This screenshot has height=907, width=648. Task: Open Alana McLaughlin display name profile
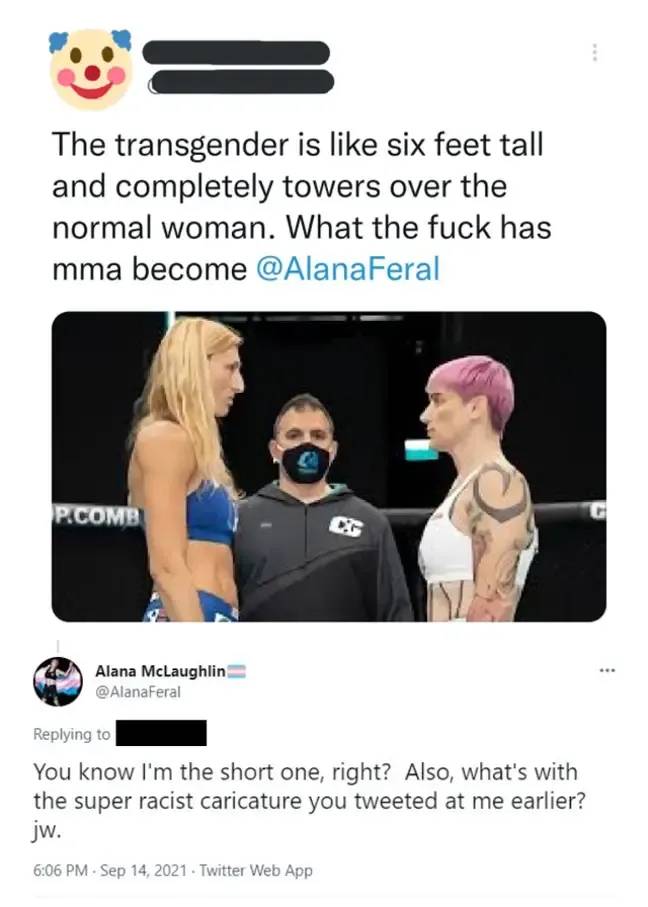click(x=160, y=671)
